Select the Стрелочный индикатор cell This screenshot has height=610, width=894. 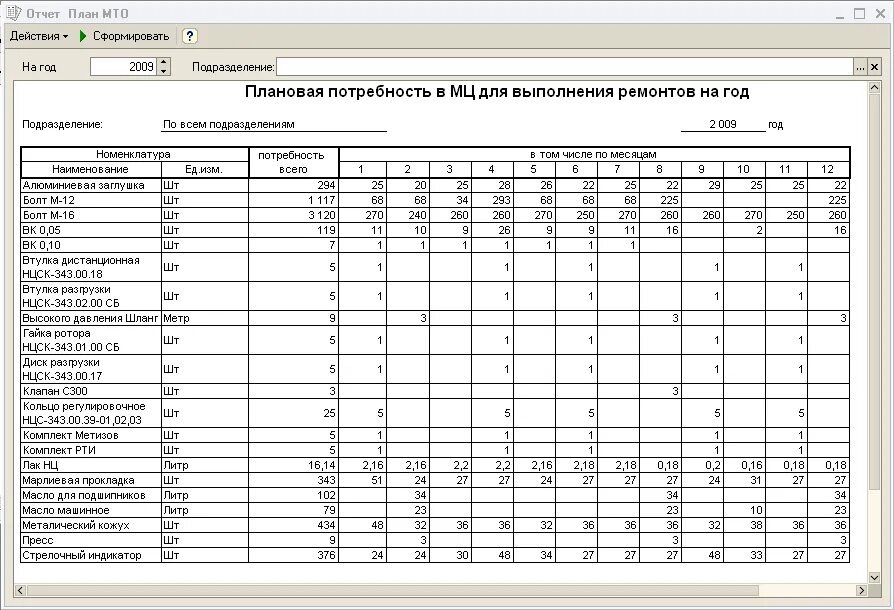tap(91, 555)
